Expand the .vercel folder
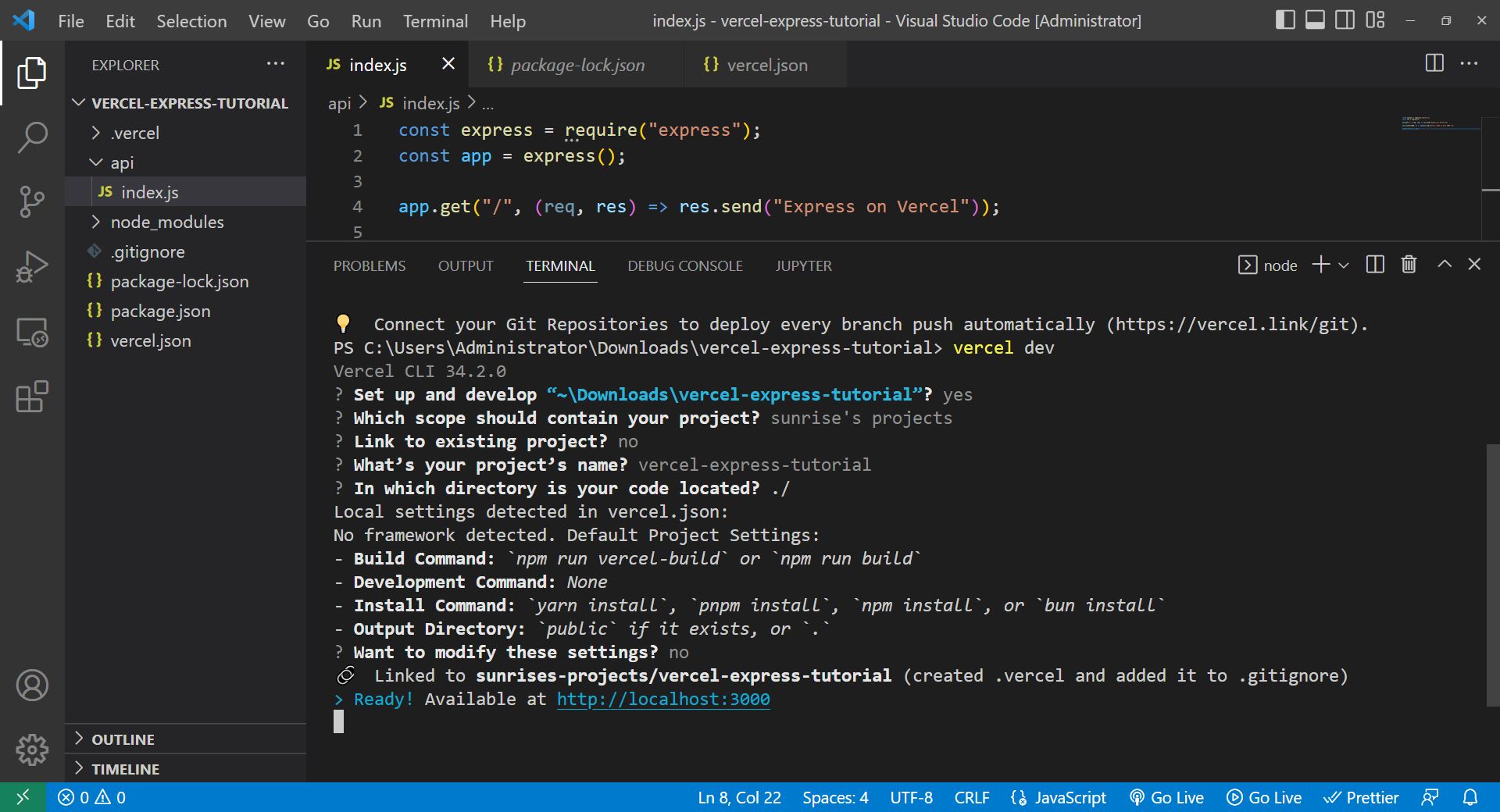Screen dimensions: 1500x812 point(185,133)
